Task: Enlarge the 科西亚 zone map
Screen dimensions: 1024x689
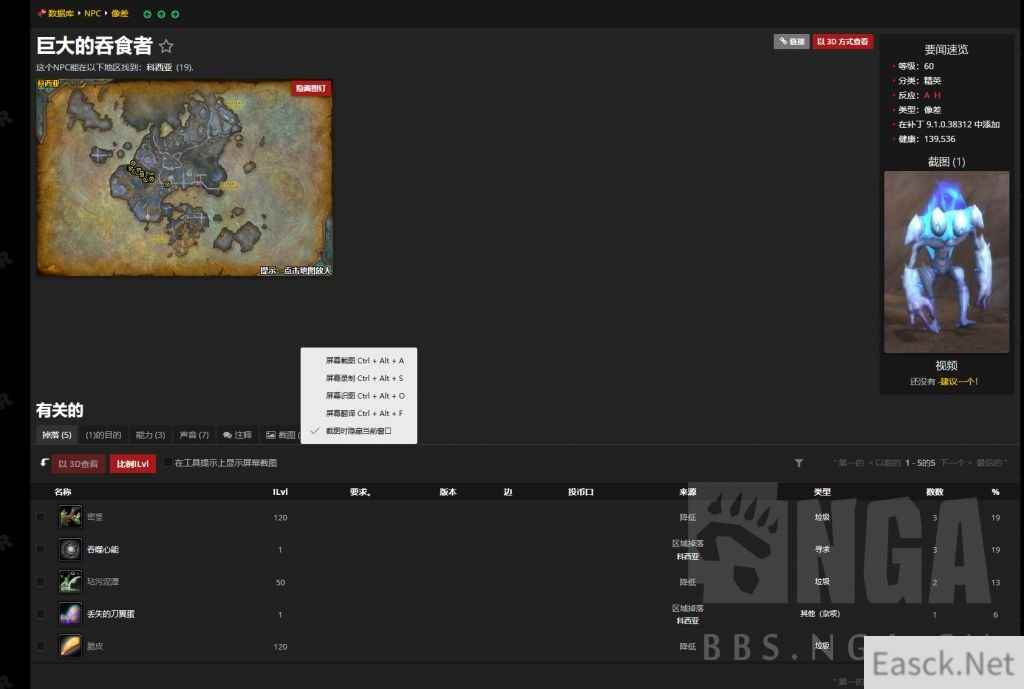Action: pos(184,178)
